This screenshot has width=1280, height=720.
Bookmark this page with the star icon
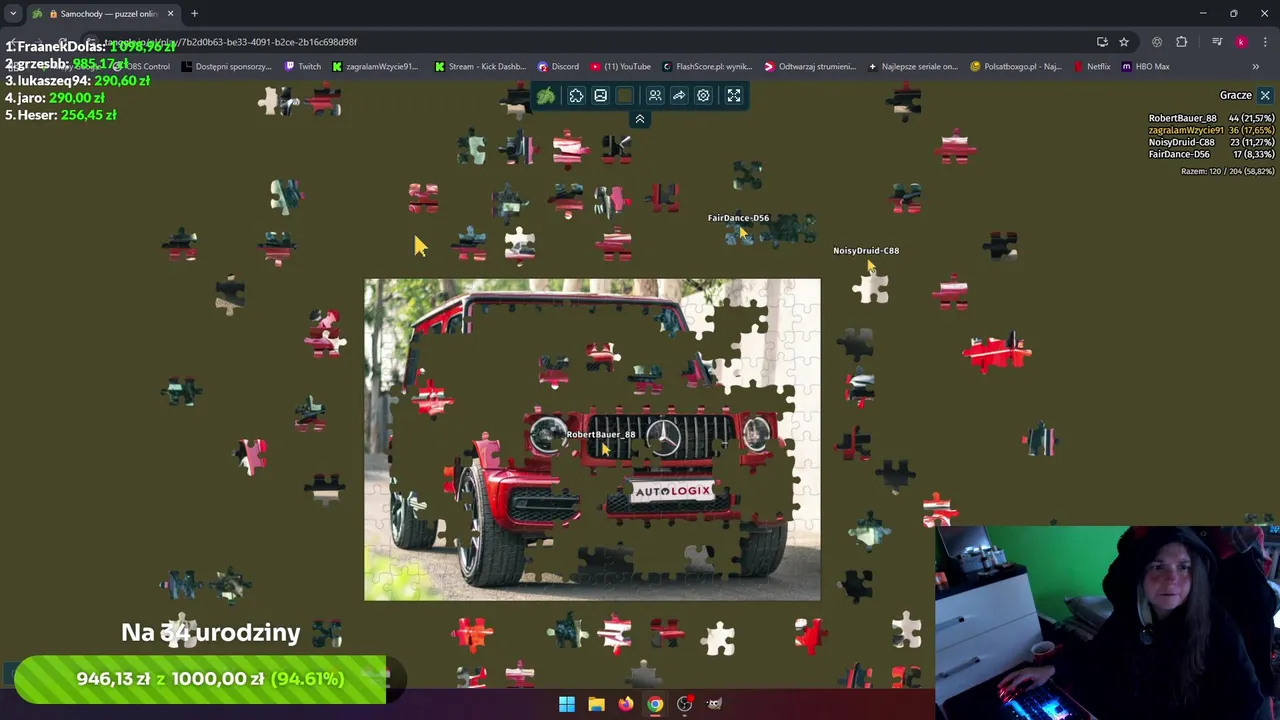pos(1124,42)
